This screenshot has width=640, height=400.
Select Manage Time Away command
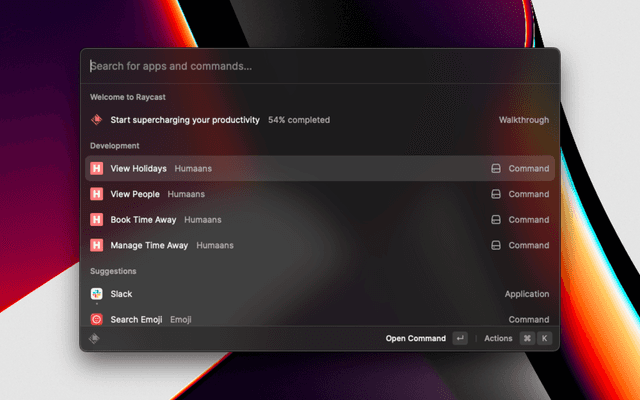tap(149, 244)
